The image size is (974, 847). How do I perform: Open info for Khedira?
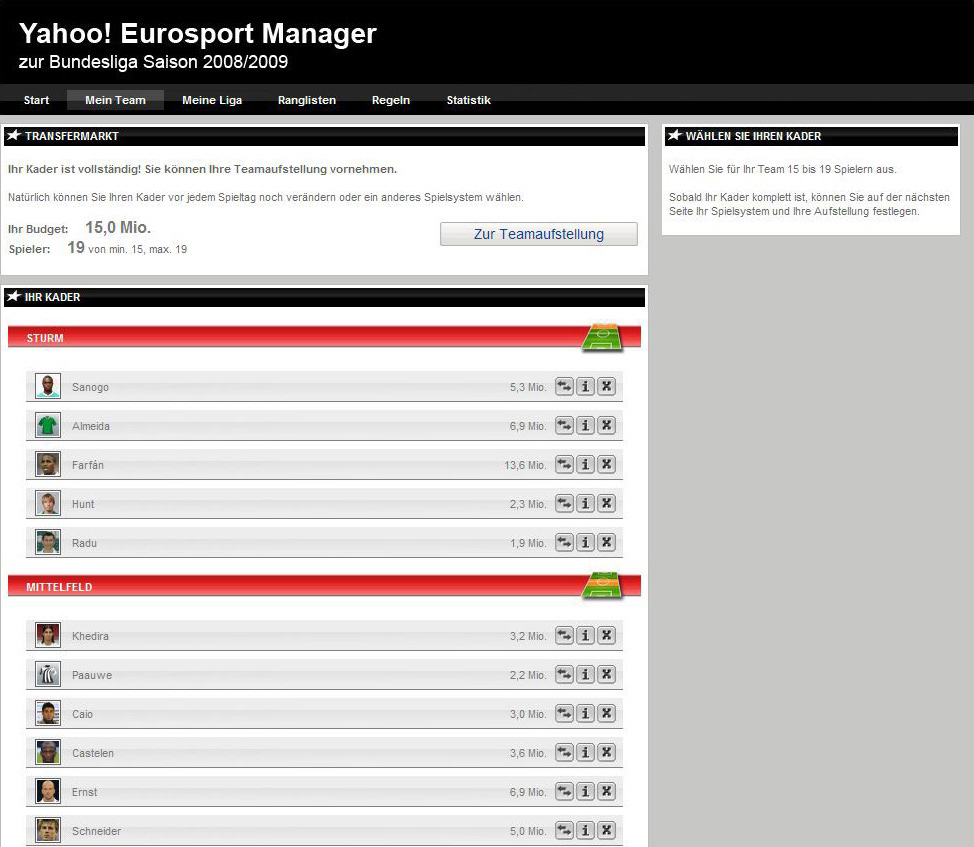[x=585, y=635]
